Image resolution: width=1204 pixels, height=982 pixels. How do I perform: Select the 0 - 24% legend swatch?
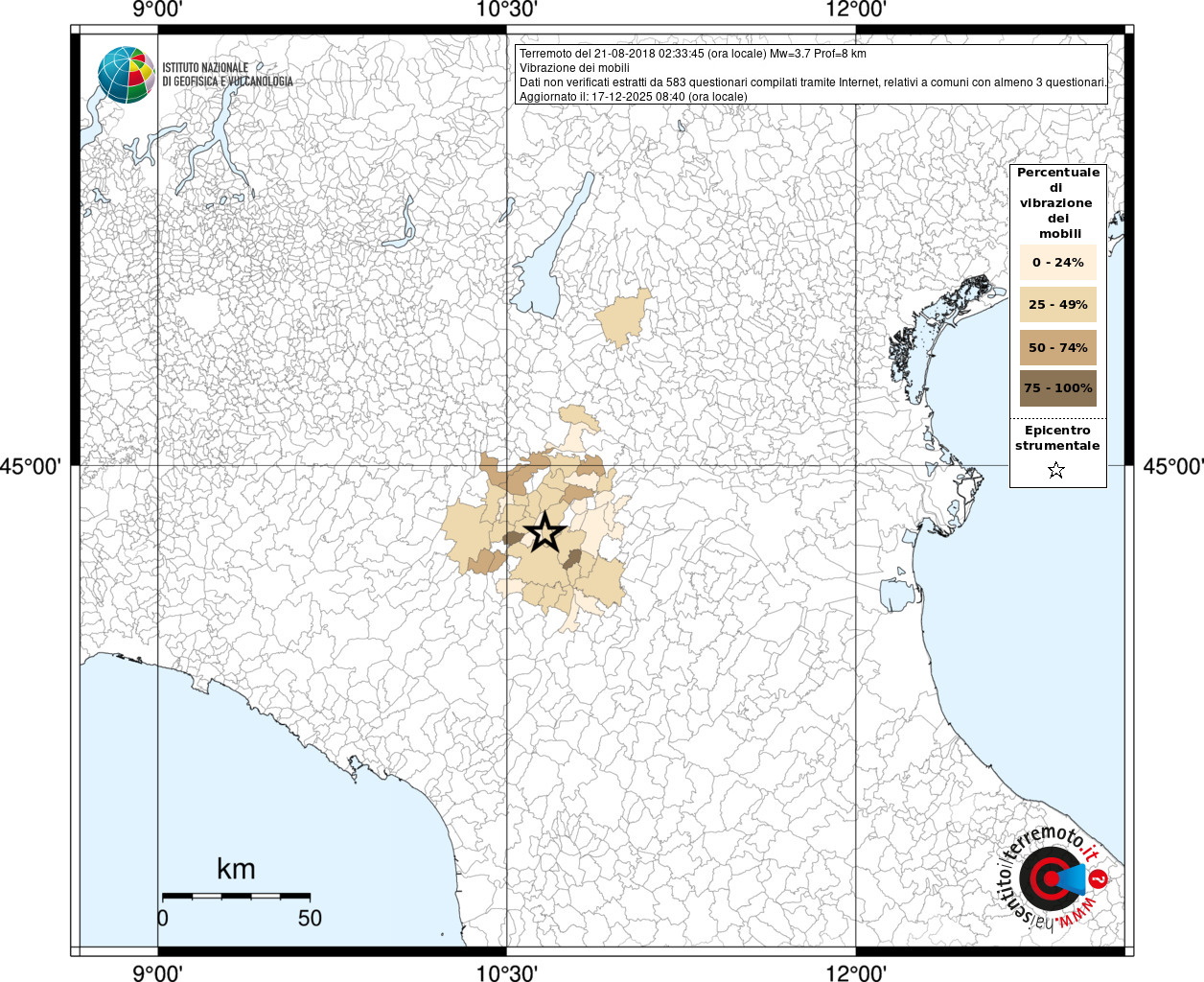point(1058,262)
